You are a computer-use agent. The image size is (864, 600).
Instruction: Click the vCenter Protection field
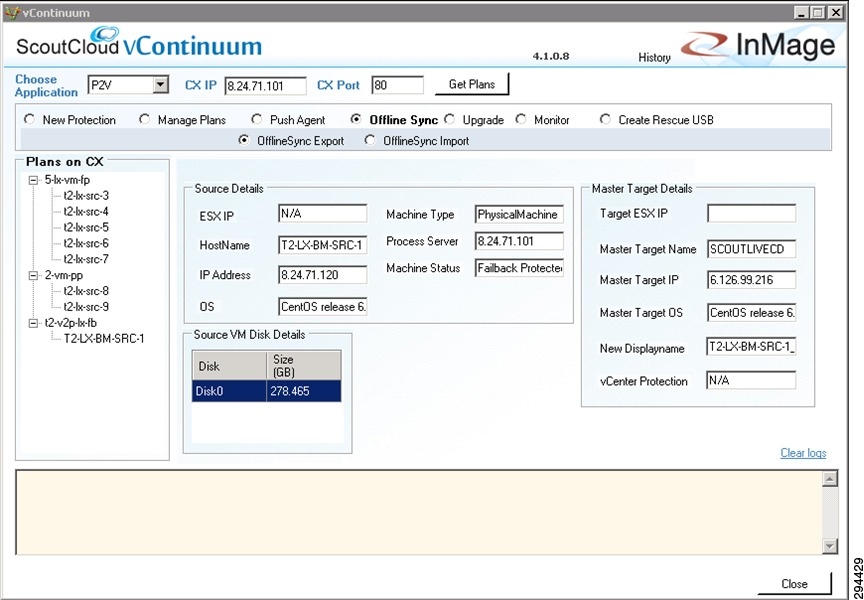coord(751,380)
